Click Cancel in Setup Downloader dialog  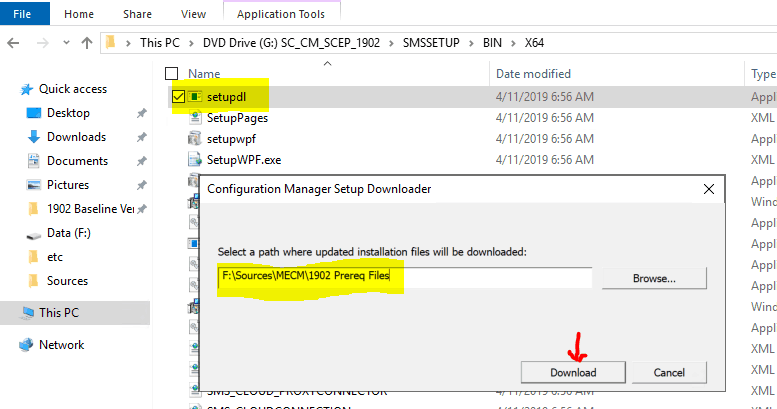(669, 373)
